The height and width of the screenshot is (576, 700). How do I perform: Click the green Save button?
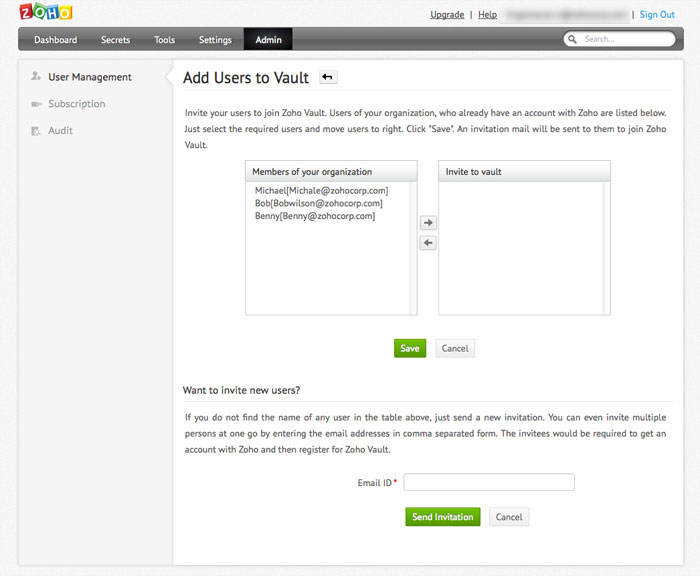pyautogui.click(x=410, y=348)
